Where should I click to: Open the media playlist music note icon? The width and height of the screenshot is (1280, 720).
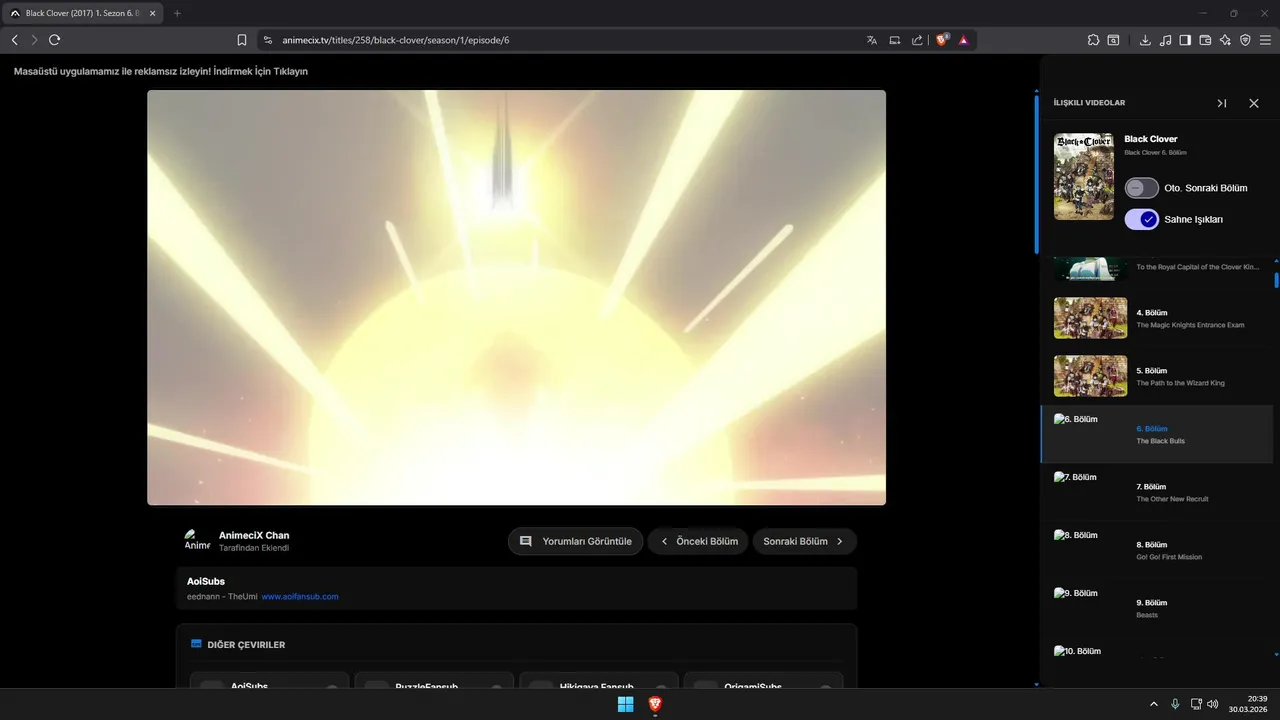(1165, 40)
